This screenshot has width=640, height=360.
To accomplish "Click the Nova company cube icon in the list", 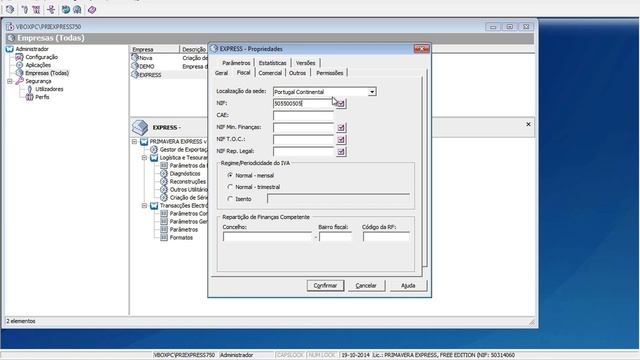I will (x=135, y=58).
